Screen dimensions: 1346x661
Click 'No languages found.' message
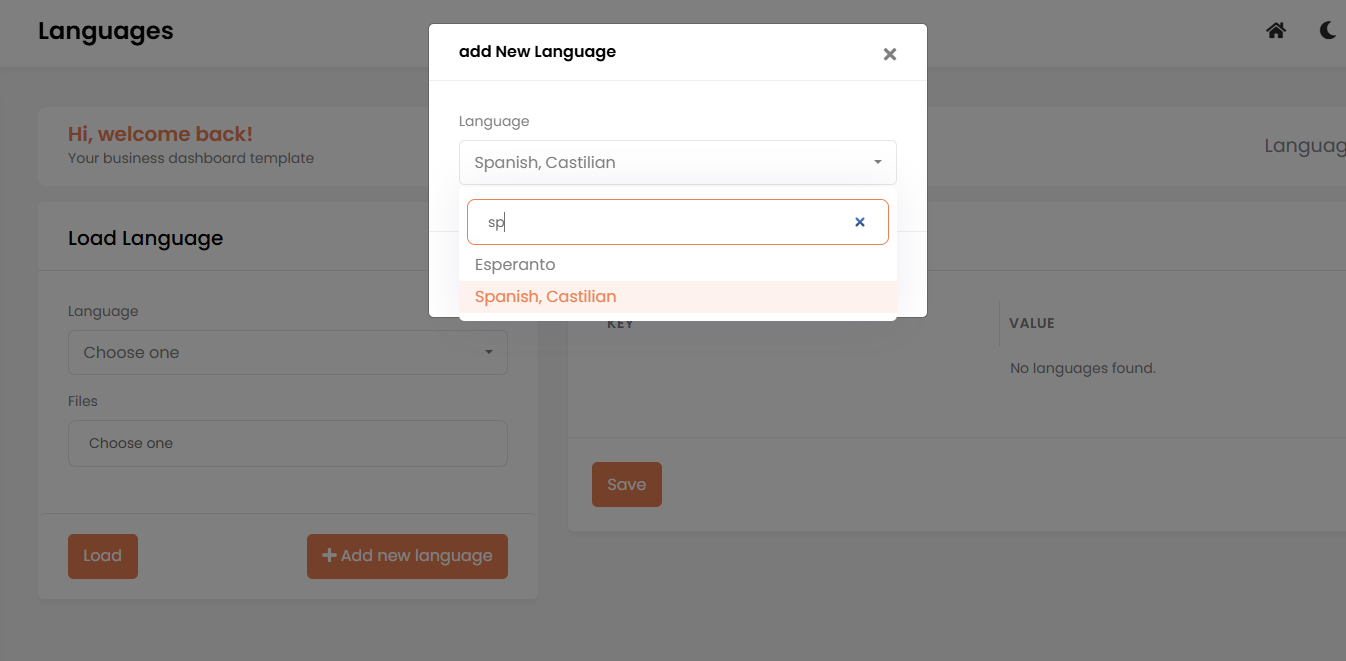[1082, 368]
